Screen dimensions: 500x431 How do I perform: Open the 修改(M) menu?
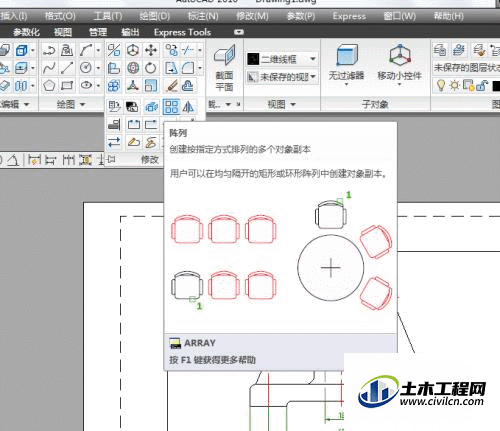coord(252,16)
